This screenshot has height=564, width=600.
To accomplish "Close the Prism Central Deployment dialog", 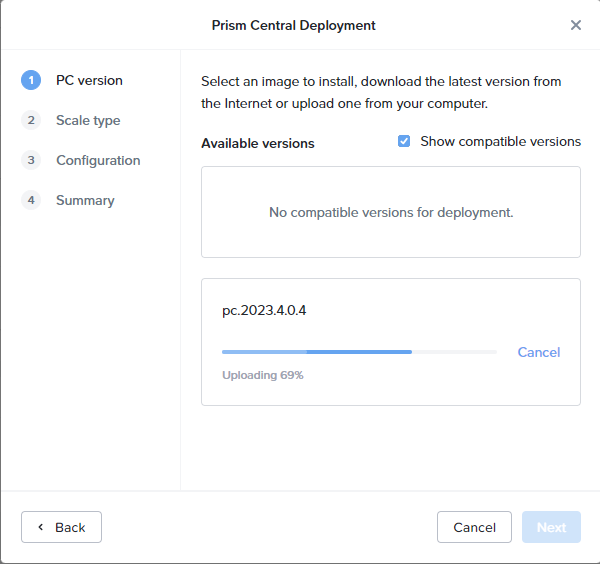I will point(576,25).
